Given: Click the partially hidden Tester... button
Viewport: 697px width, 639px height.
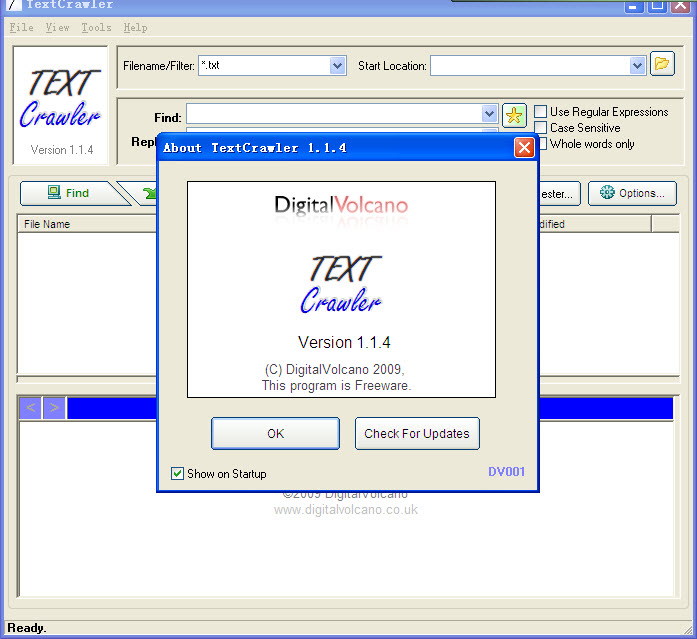Looking at the screenshot, I should pyautogui.click(x=559, y=193).
